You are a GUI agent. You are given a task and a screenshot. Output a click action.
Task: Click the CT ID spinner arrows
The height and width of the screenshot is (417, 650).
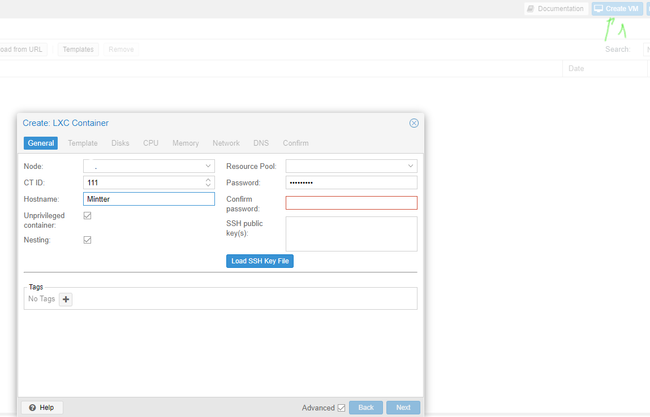pos(208,182)
